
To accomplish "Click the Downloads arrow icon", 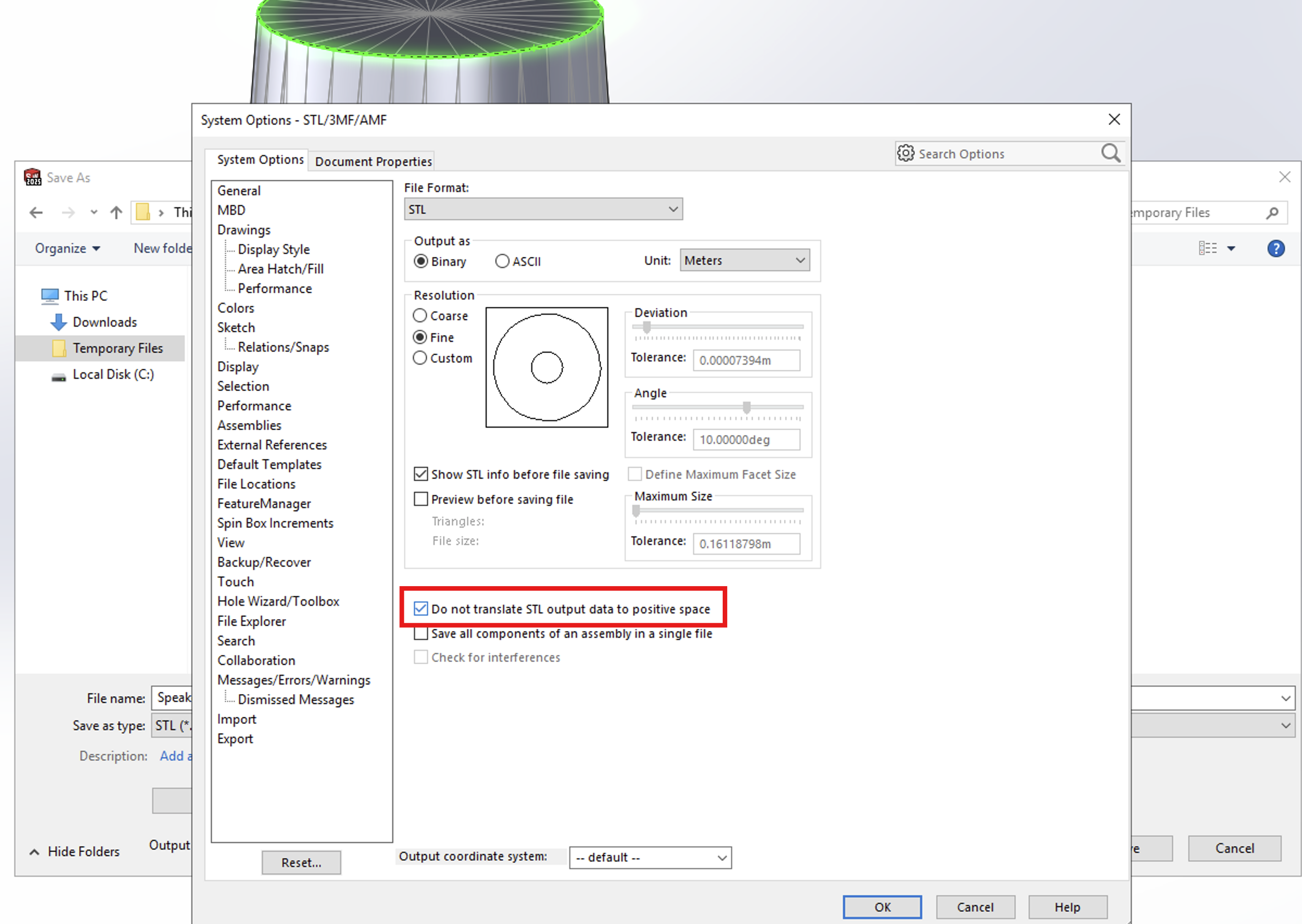I will (59, 322).
